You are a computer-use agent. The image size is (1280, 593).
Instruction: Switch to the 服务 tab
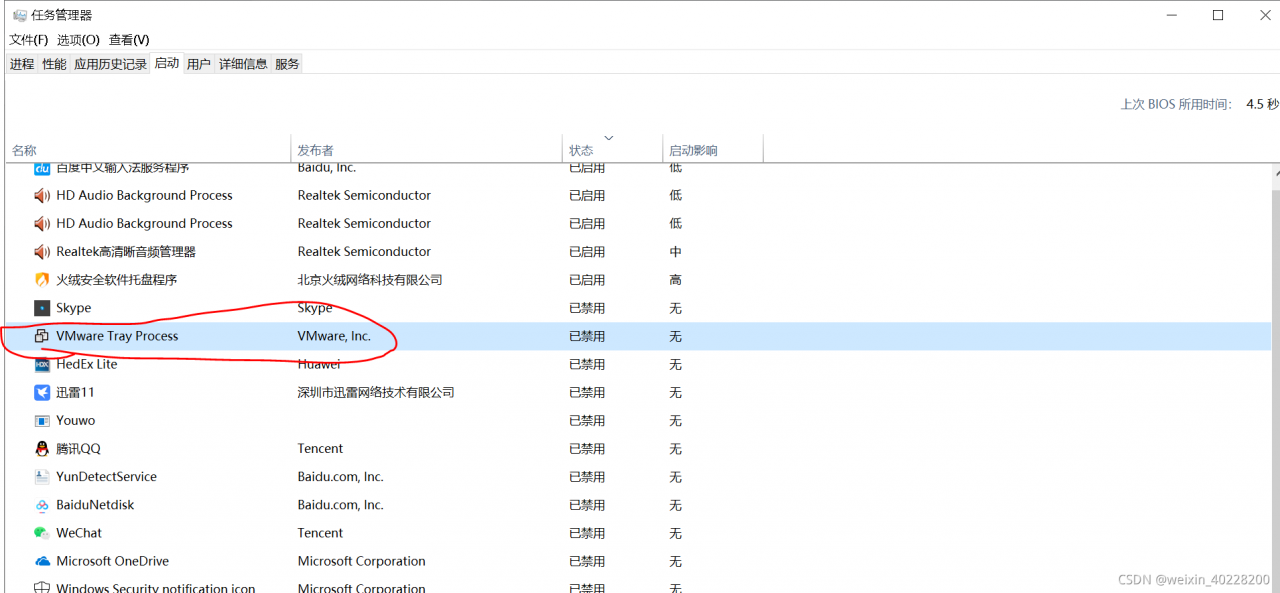coord(287,64)
